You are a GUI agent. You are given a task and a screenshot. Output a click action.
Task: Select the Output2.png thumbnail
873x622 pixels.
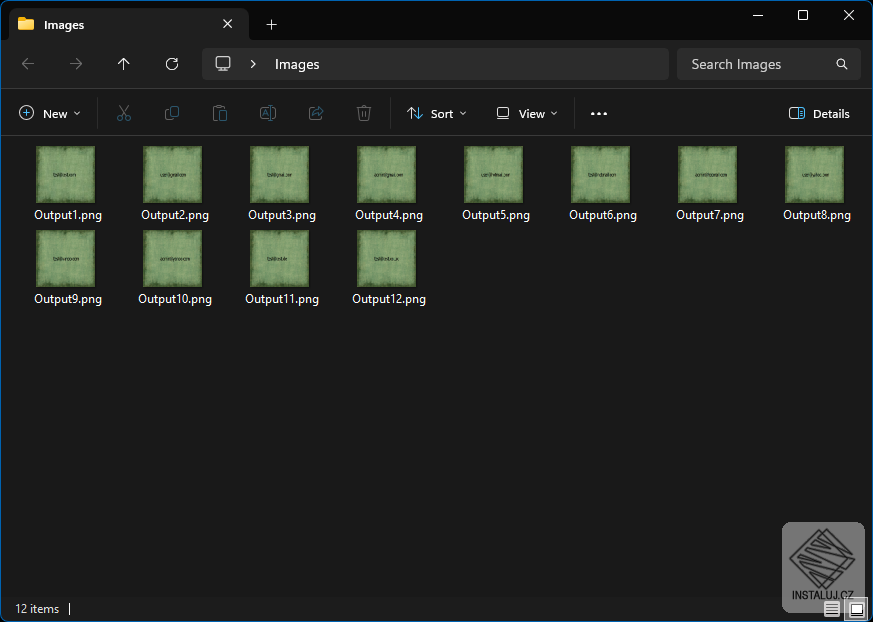tap(172, 174)
